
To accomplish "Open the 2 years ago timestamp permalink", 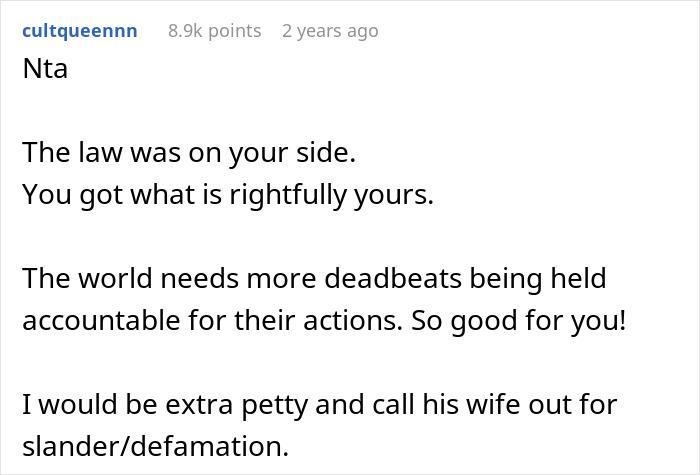I will (330, 31).
